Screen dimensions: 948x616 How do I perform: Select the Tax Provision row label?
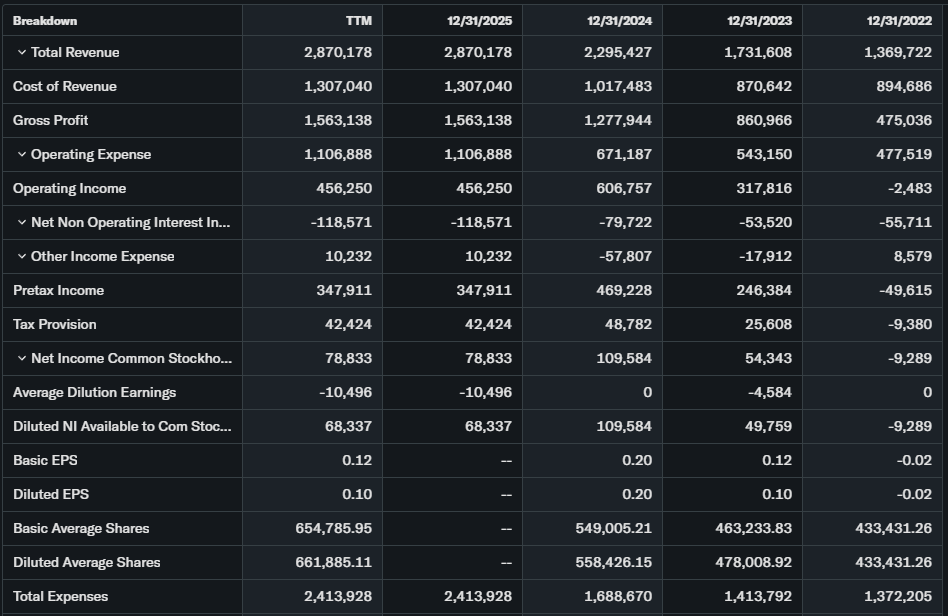[55, 324]
